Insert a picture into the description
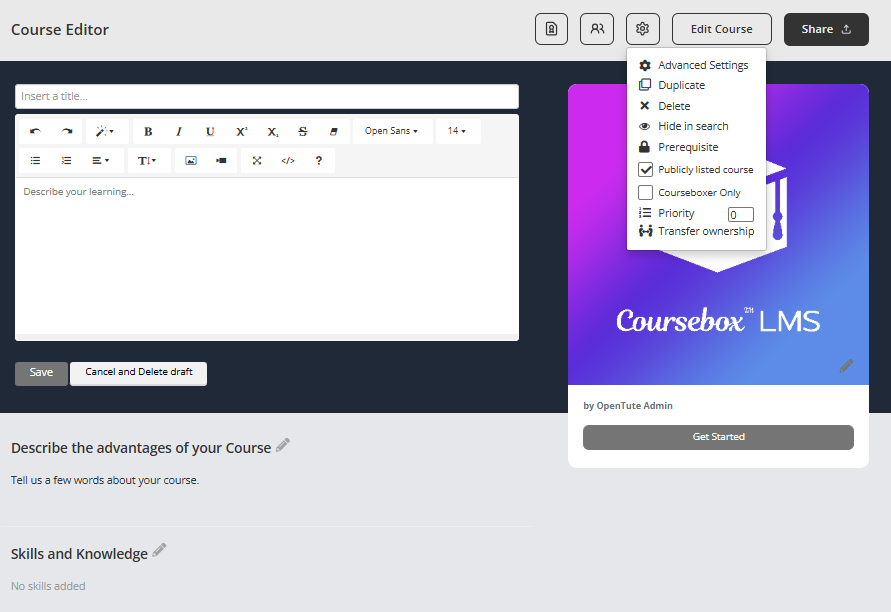The width and height of the screenshot is (891, 612). 191,161
